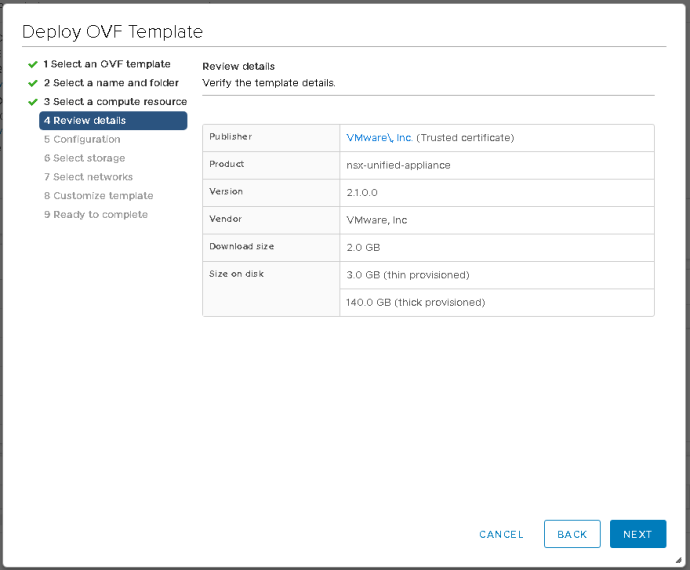Jump to step 5 Configuration

pyautogui.click(x=82, y=140)
